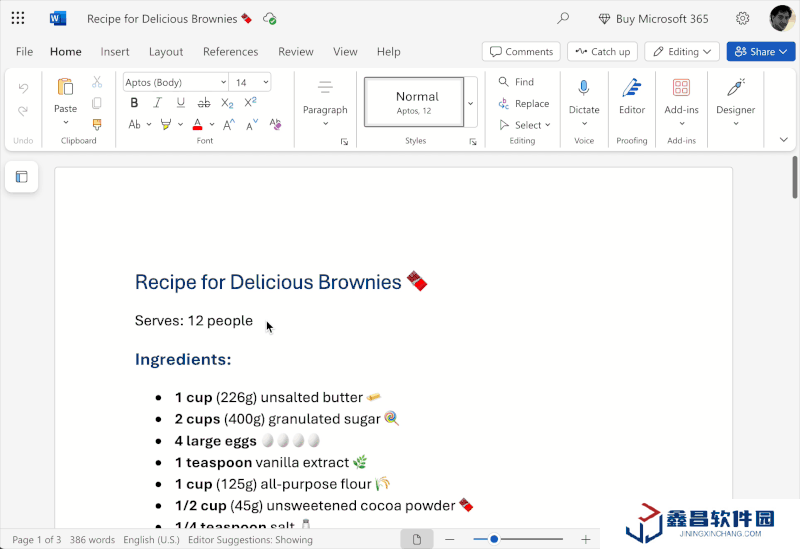Switch to the Insert tab
The height and width of the screenshot is (549, 800).
pyautogui.click(x=115, y=52)
